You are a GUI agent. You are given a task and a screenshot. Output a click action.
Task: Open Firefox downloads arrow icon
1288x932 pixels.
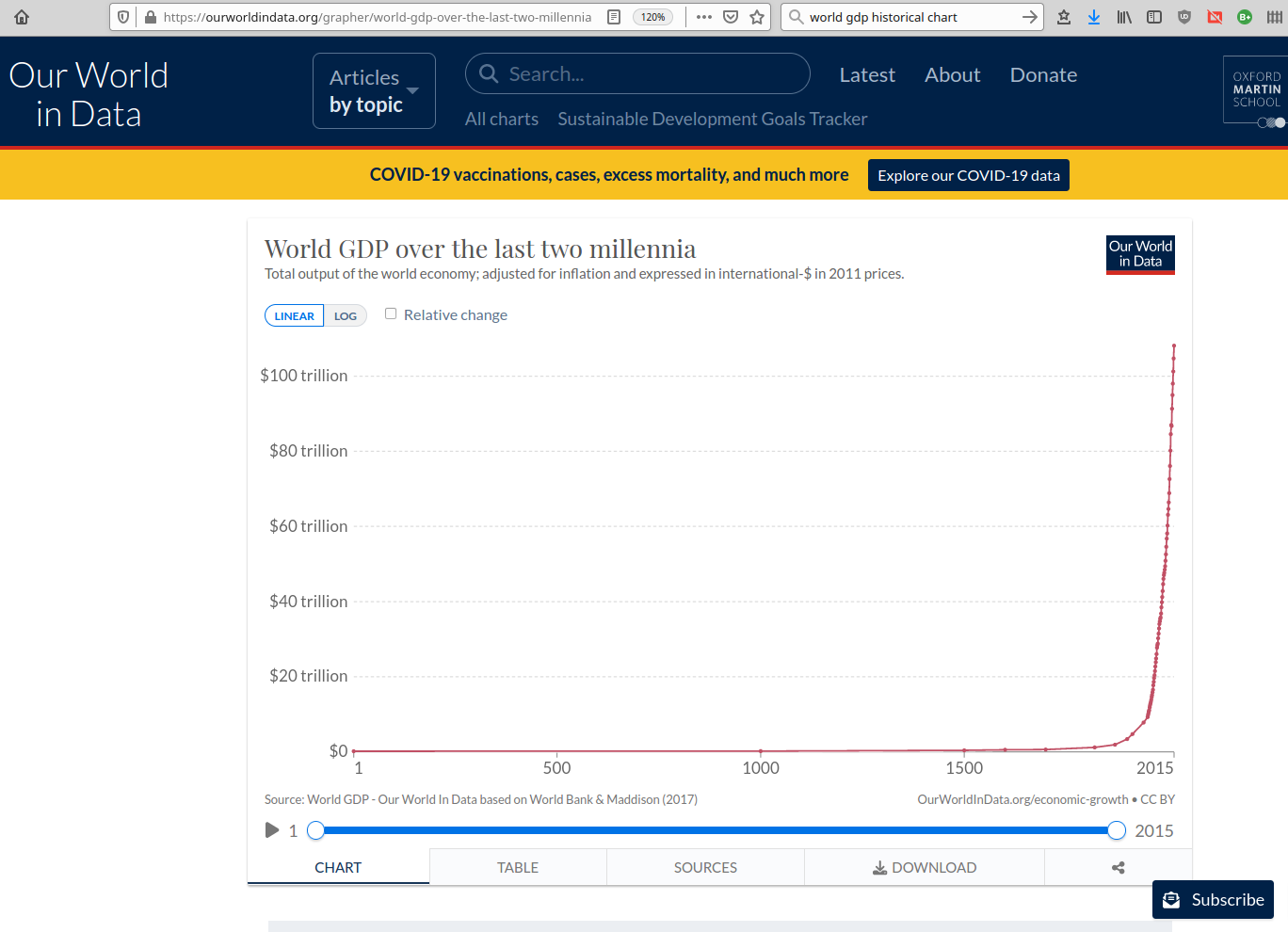click(1094, 17)
